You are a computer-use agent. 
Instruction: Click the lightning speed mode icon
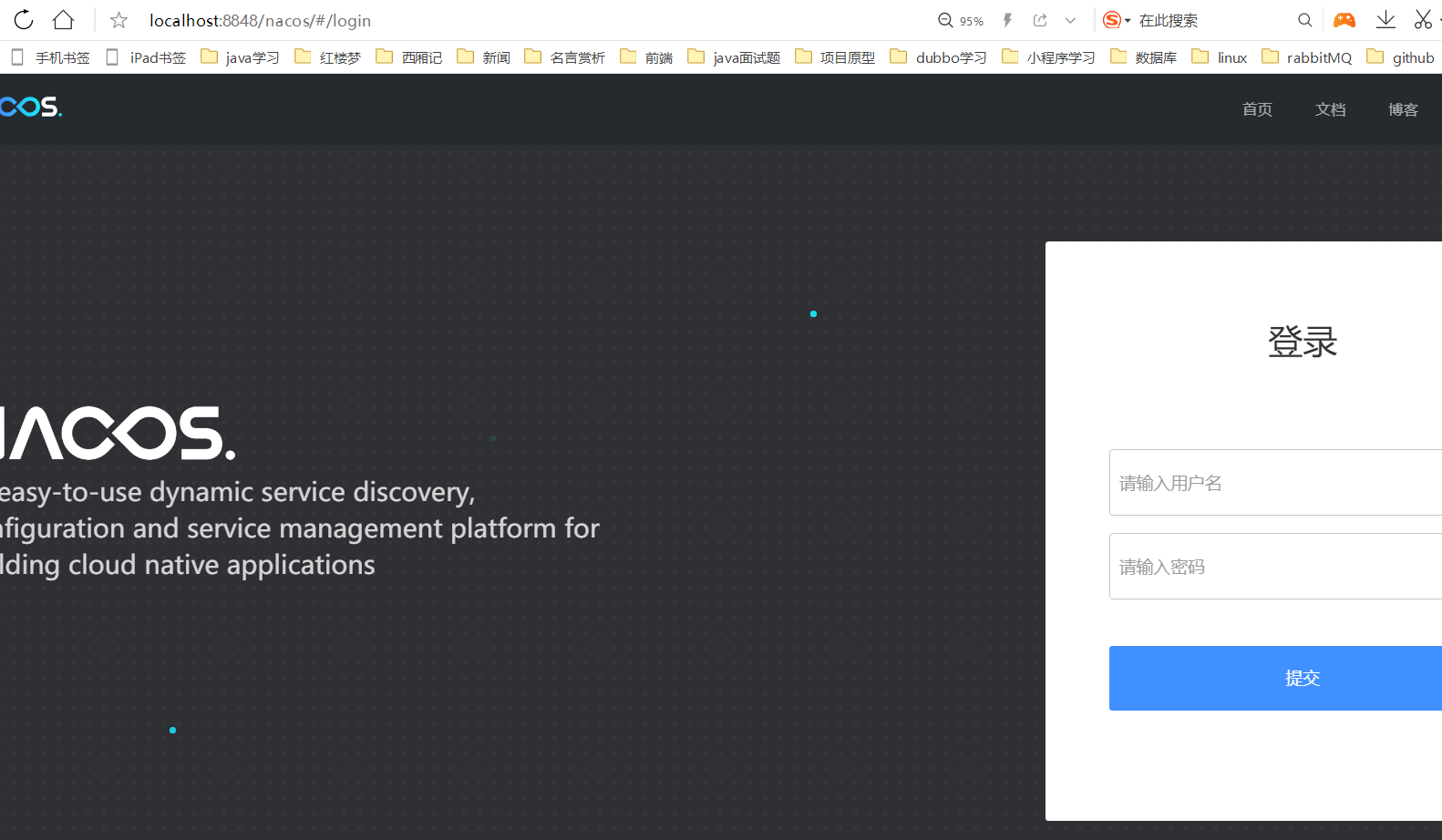point(1007,20)
